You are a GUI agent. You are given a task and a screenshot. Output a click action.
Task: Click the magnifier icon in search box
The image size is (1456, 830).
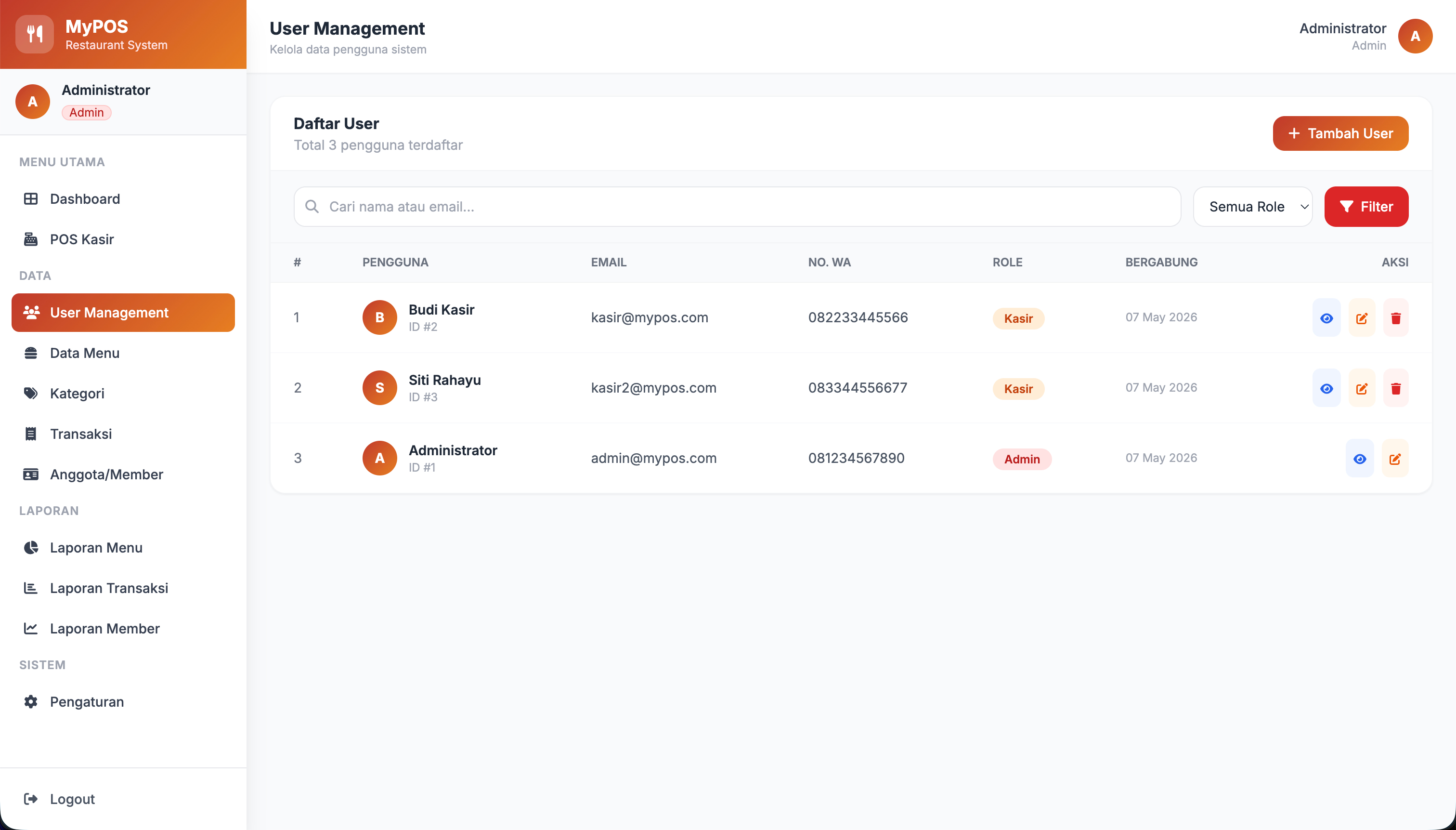click(x=312, y=206)
